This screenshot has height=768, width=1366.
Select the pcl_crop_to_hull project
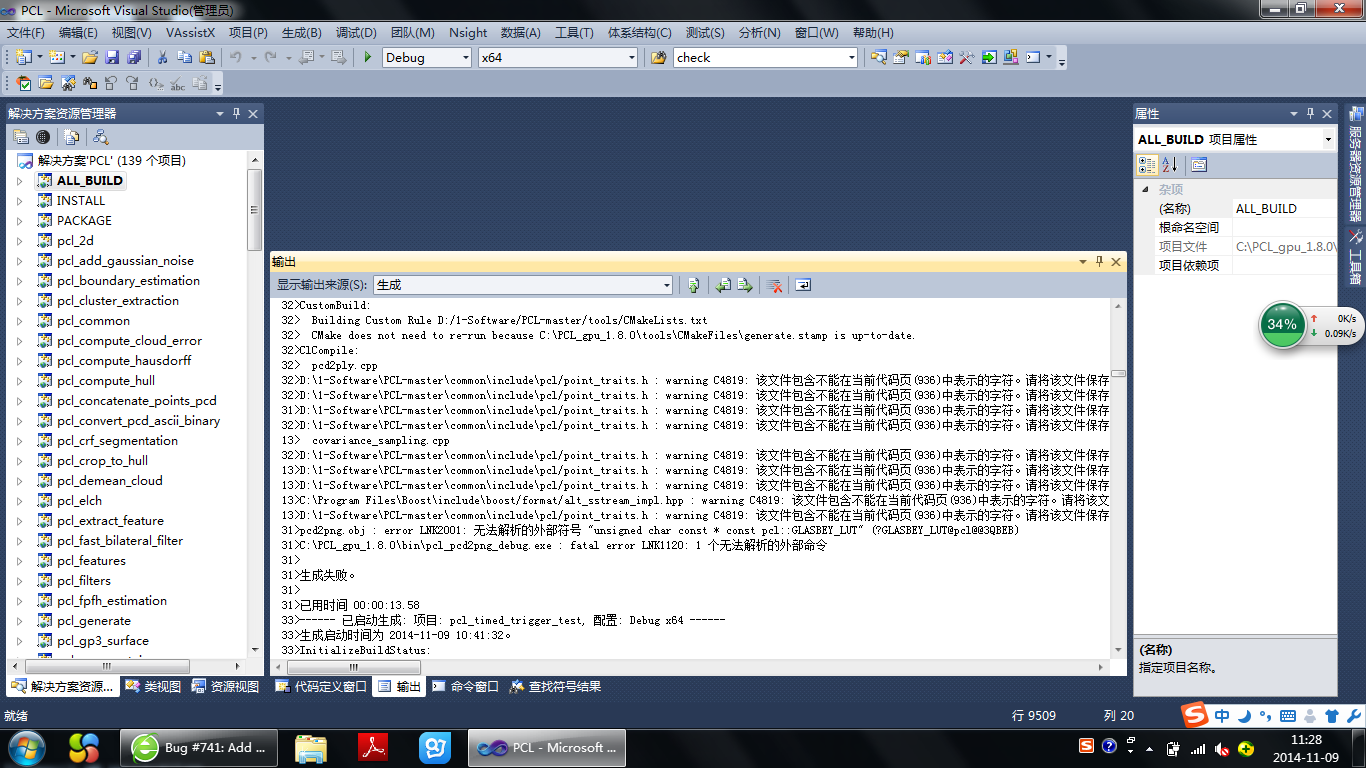point(102,461)
